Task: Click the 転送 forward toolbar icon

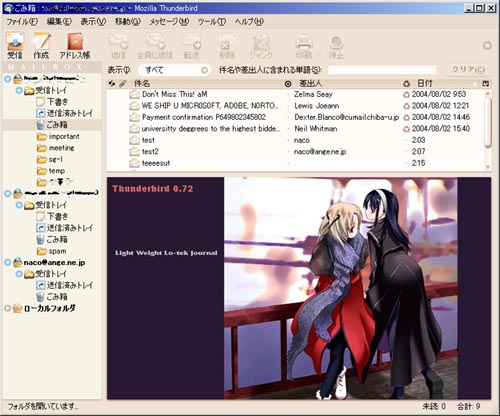Action: tap(192, 46)
